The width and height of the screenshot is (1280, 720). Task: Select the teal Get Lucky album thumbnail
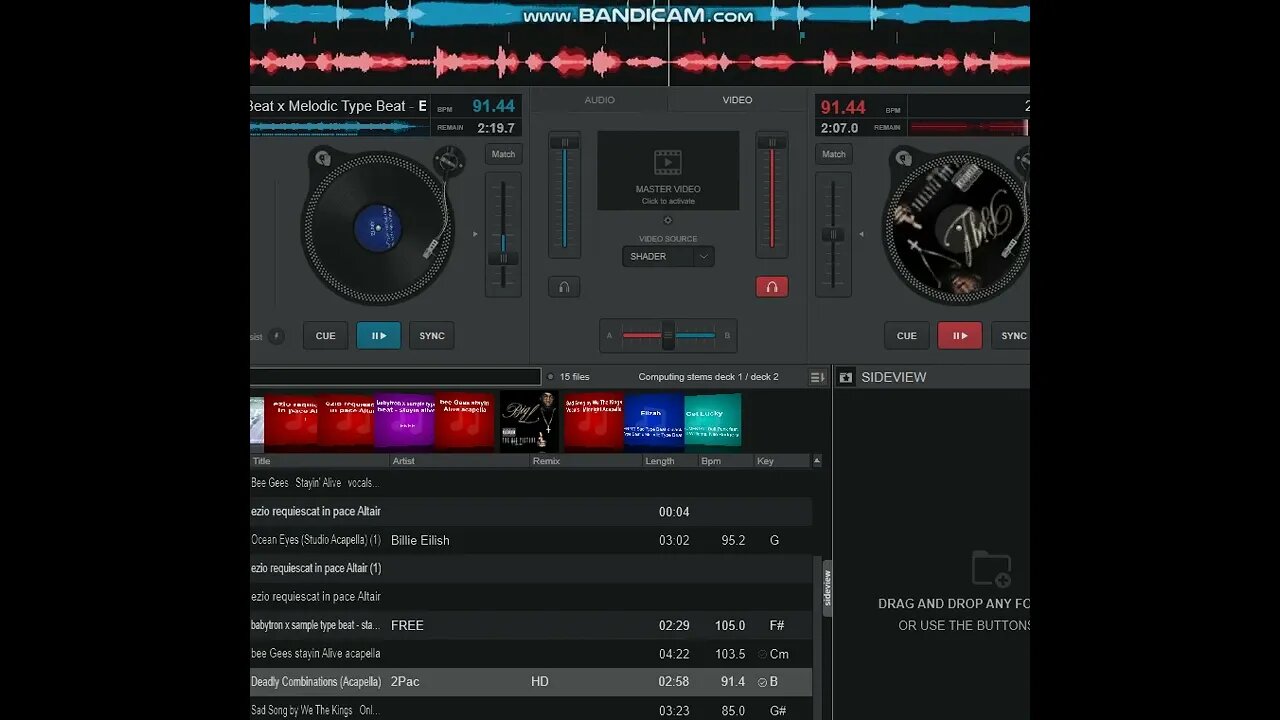coord(712,420)
